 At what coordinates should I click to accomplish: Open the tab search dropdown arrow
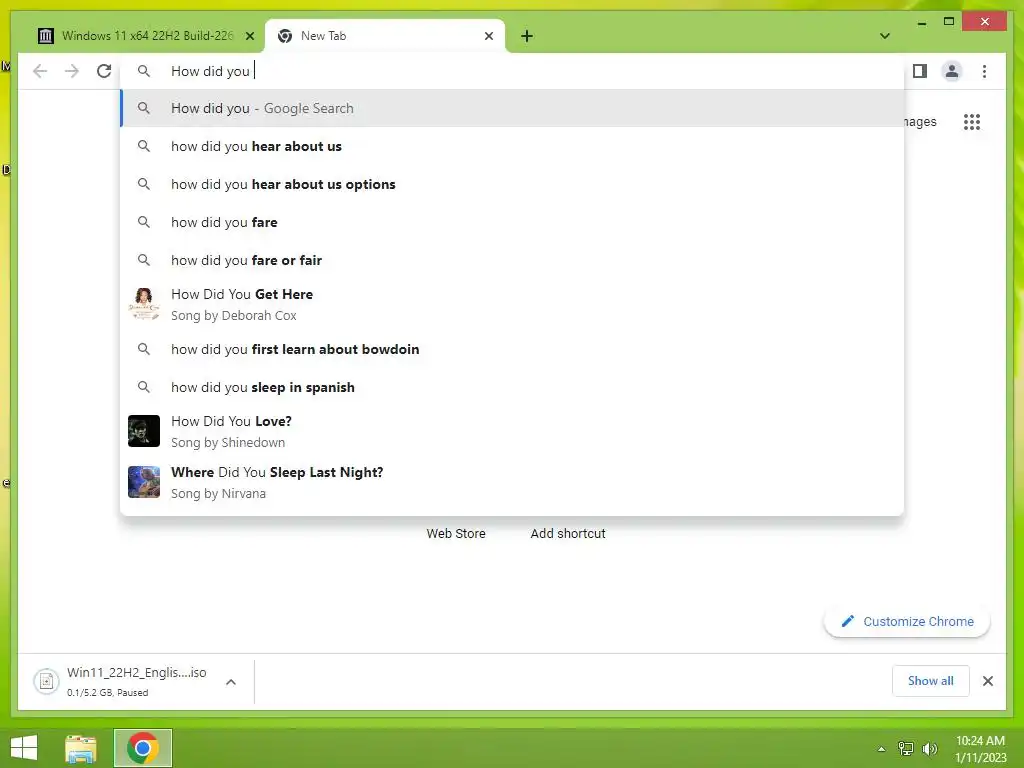point(884,36)
